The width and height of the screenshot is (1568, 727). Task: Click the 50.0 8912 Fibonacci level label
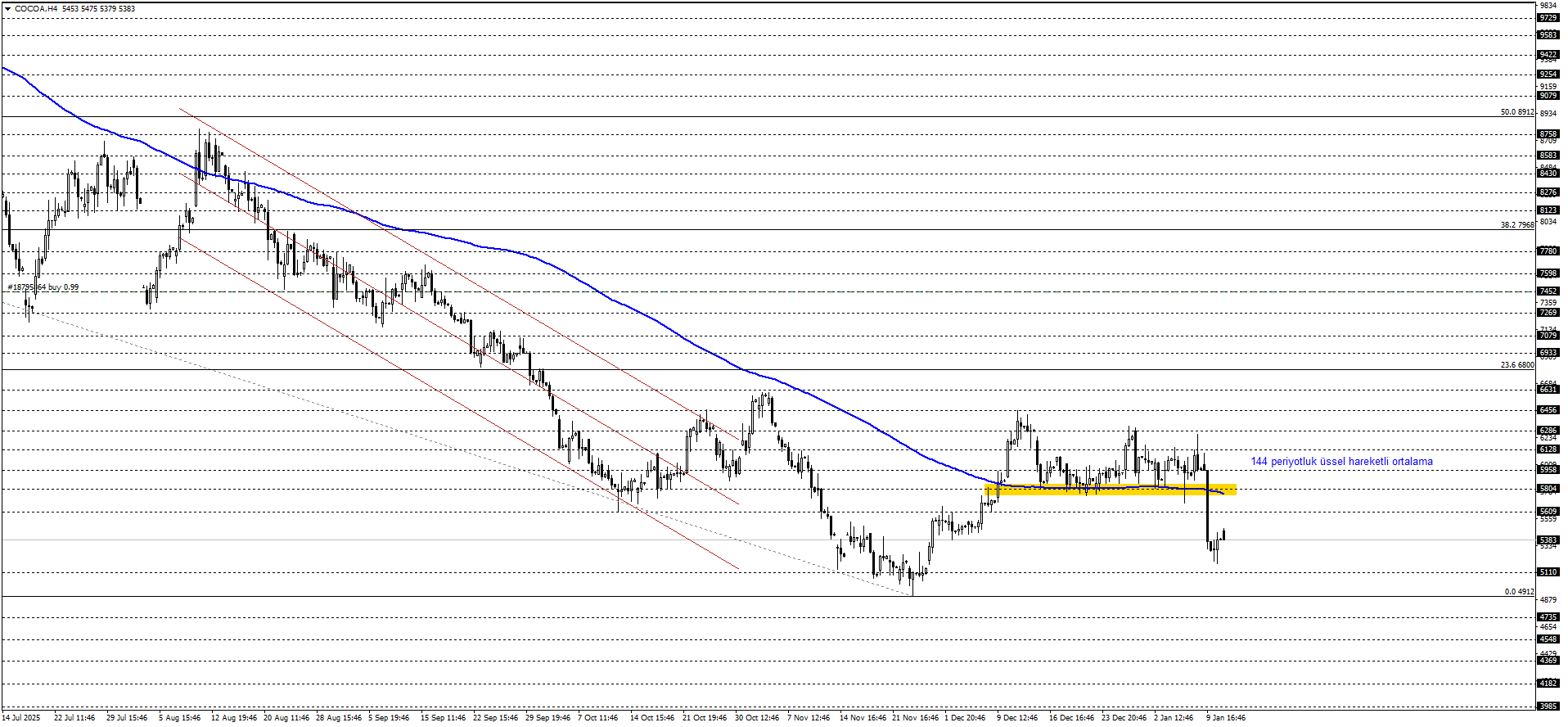tap(1516, 112)
